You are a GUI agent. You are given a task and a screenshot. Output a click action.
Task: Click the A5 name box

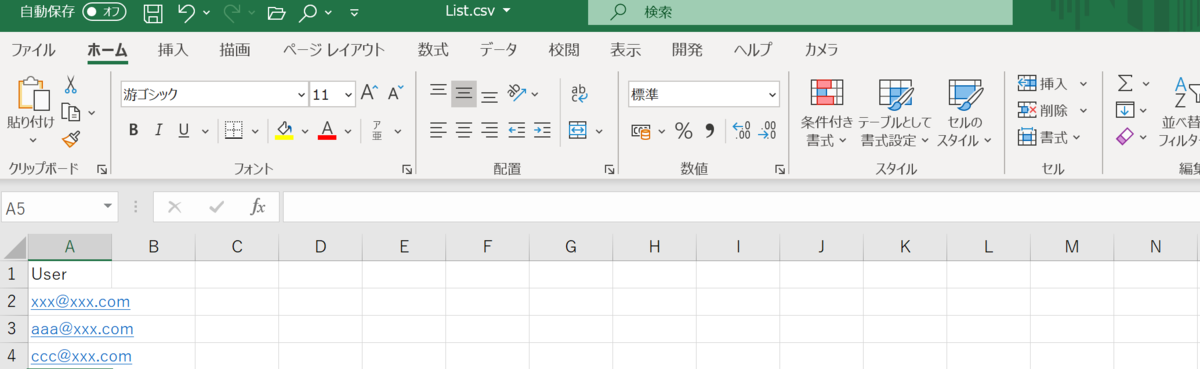[52, 208]
